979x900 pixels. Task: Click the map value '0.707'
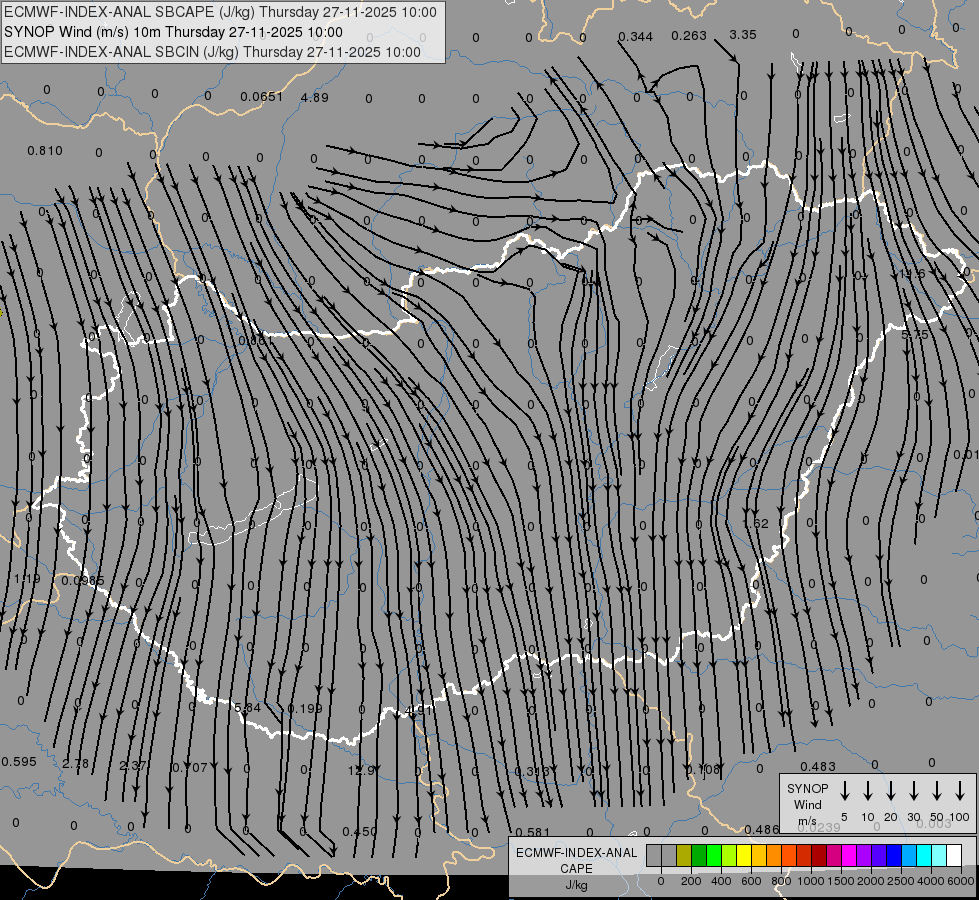[x=190, y=768]
